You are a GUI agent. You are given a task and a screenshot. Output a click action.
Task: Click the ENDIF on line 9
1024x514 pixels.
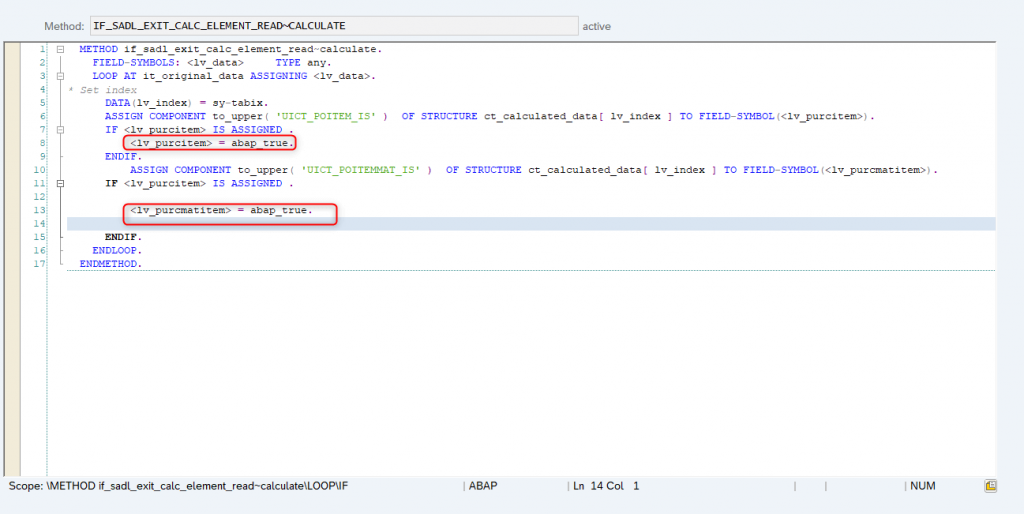tap(123, 156)
